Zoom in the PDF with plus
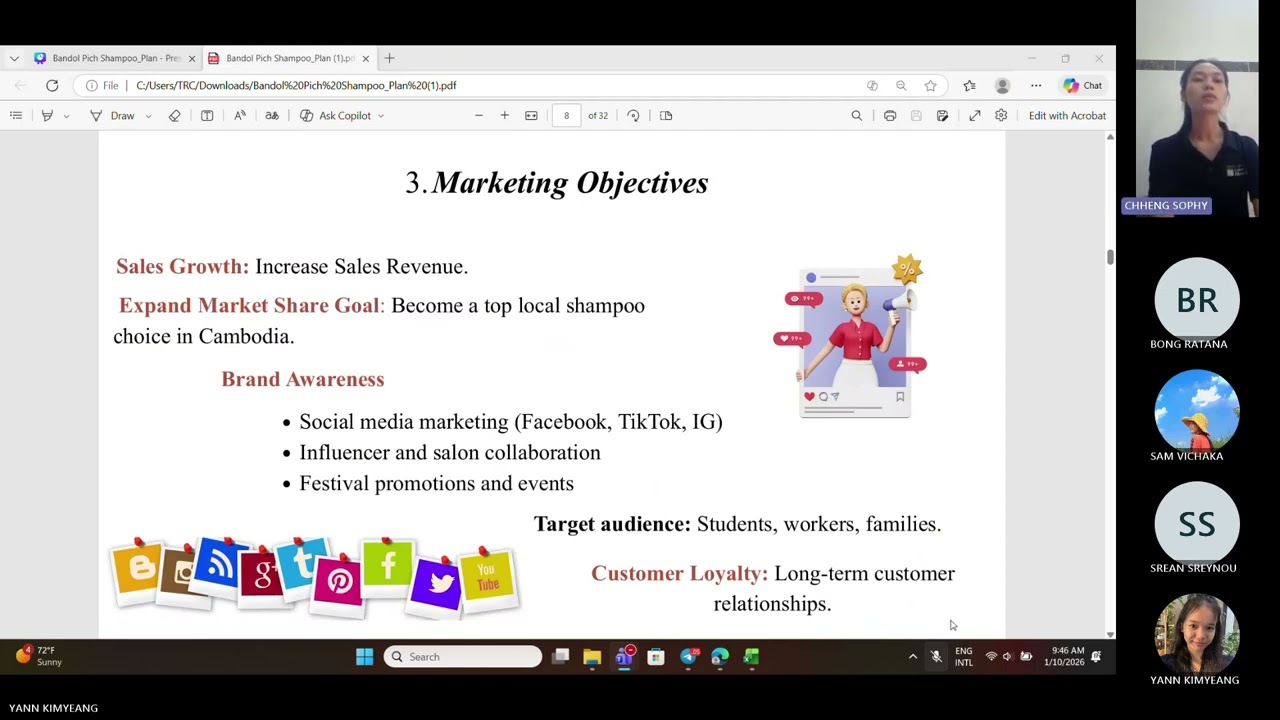The image size is (1280, 720). pos(505,116)
